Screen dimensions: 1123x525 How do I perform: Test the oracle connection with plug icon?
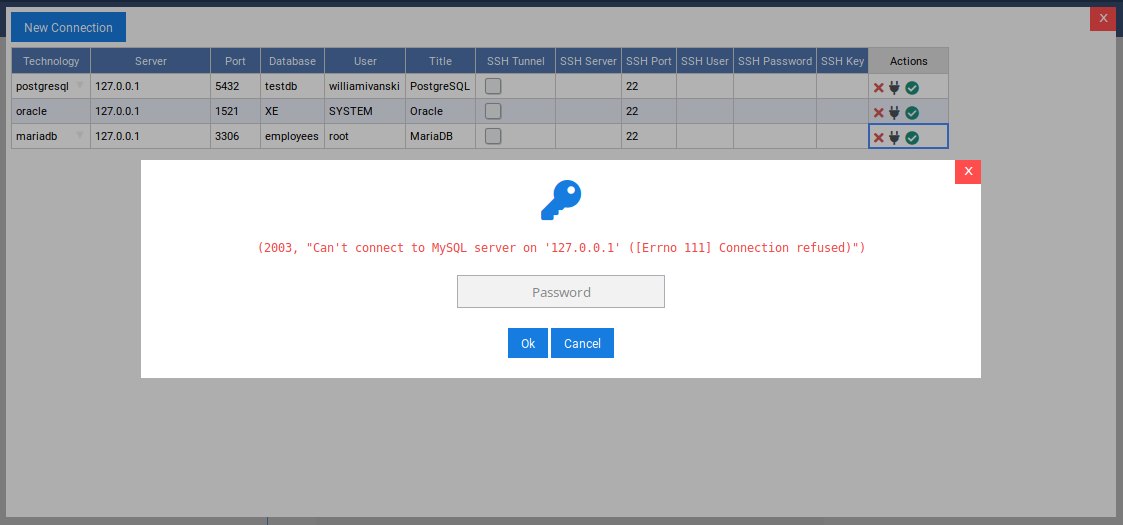[894, 112]
